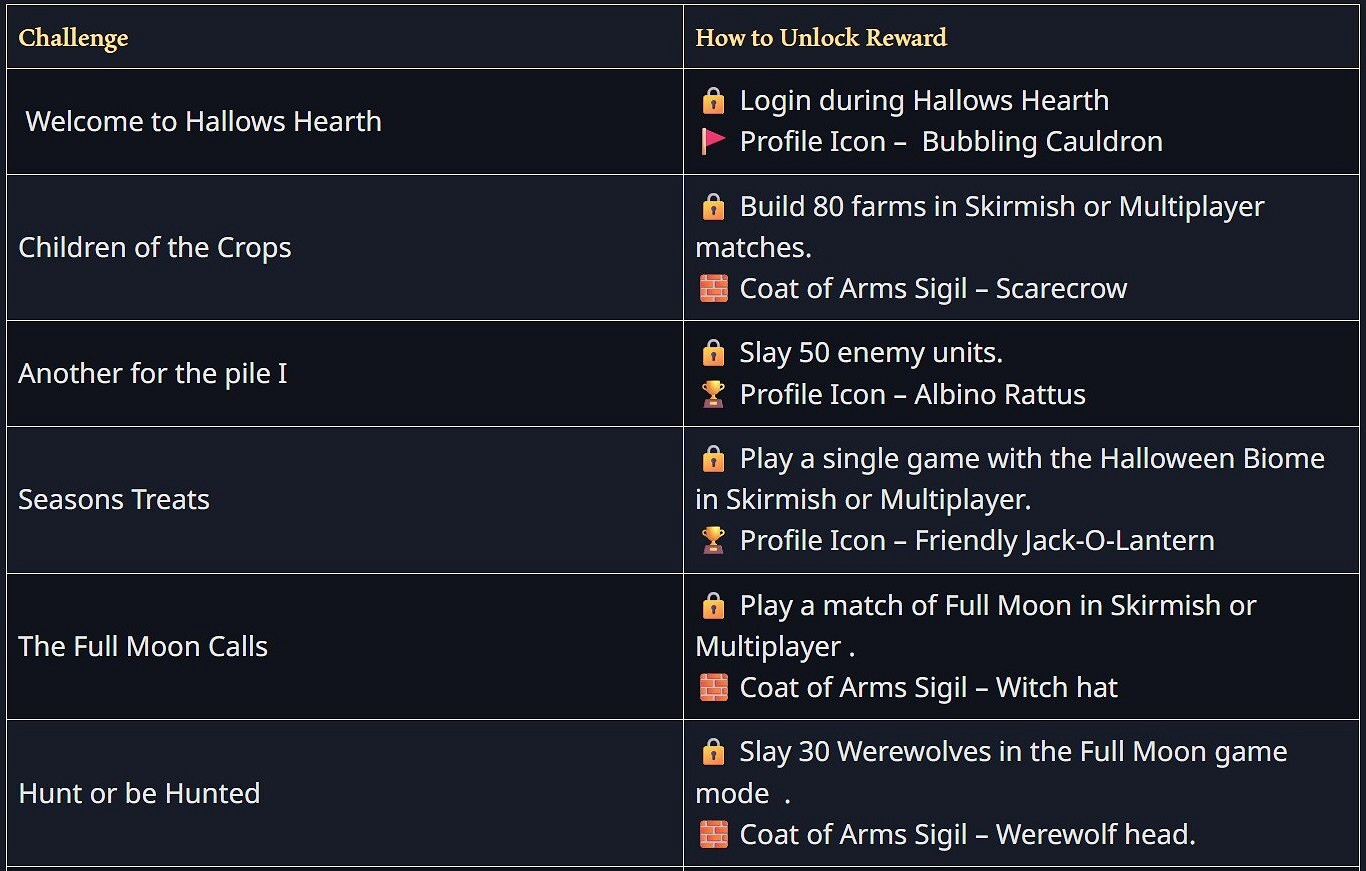Select the brick icon next to Scarecrow sigil
Image resolution: width=1366 pixels, height=871 pixels.
(x=713, y=289)
